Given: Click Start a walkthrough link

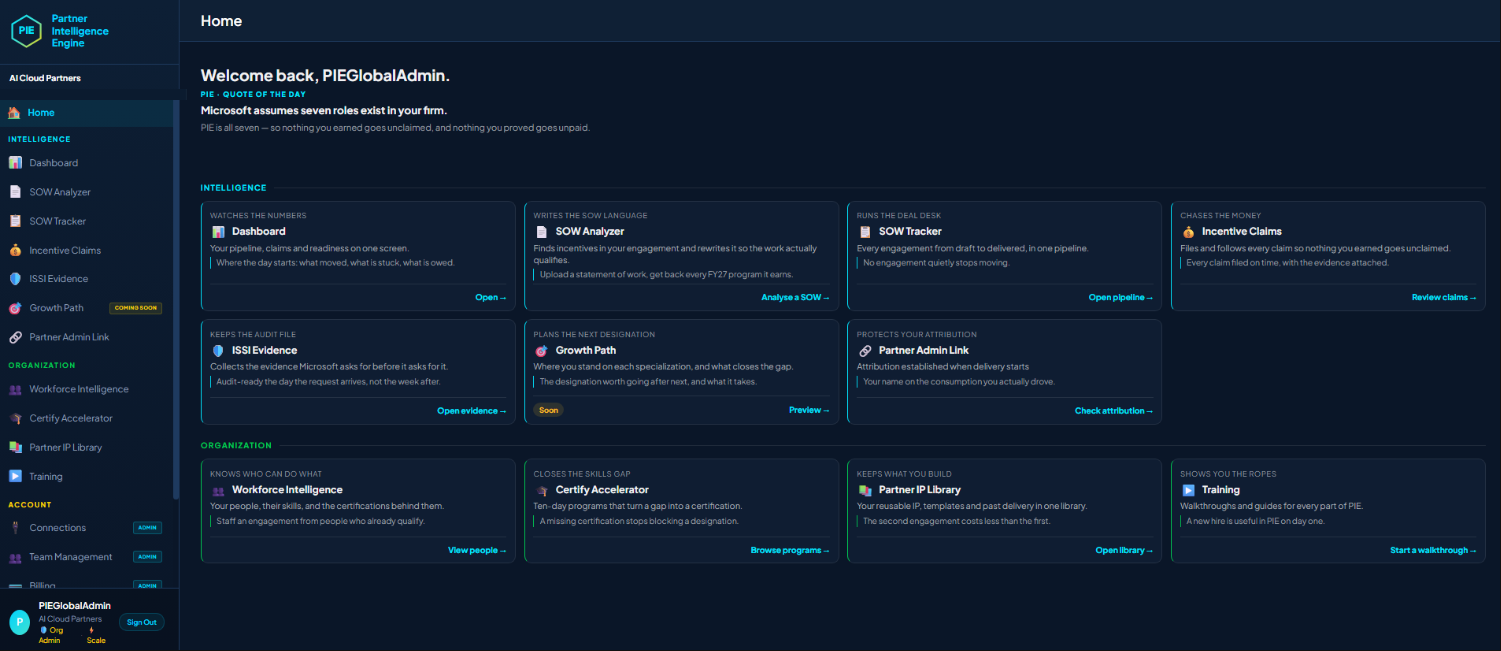Looking at the screenshot, I should point(1433,550).
